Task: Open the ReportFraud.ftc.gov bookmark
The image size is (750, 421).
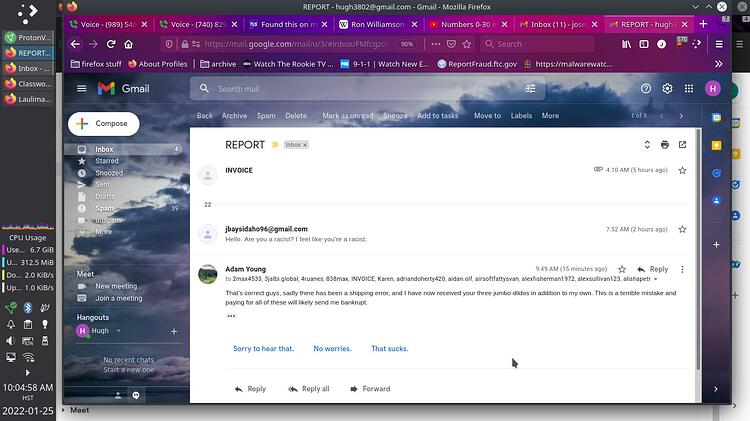Action: pyautogui.click(x=477, y=64)
